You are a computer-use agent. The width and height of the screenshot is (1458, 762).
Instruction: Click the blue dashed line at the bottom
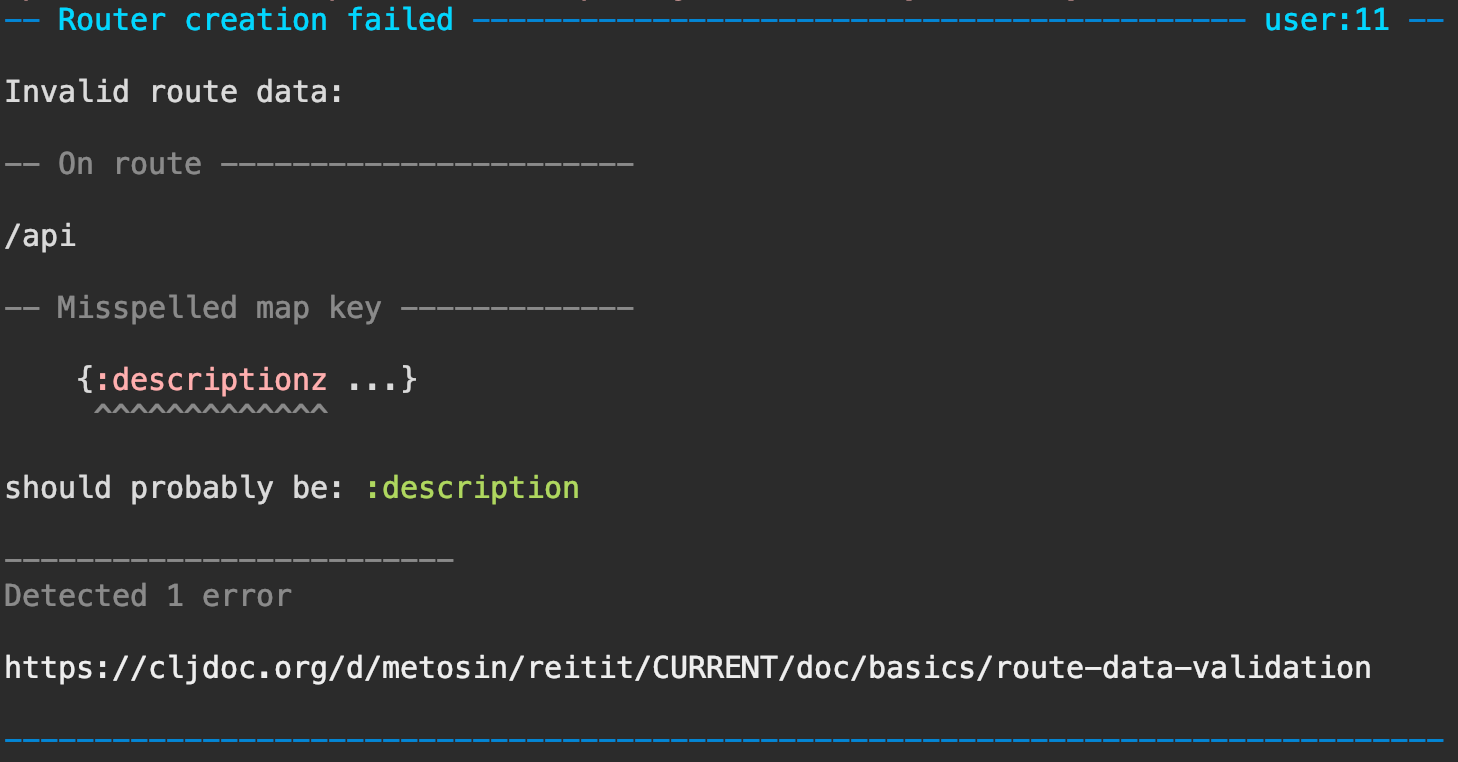tap(724, 740)
